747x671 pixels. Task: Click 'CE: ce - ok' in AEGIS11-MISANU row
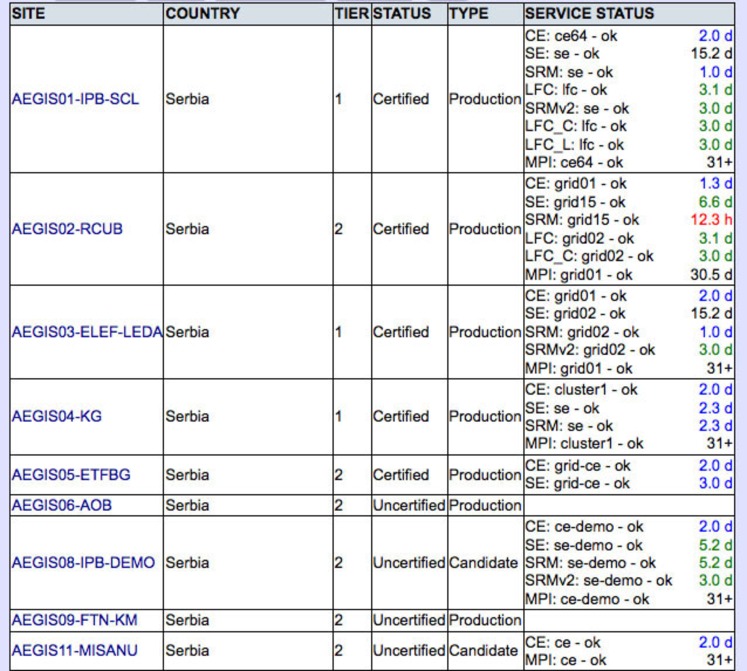[x=563, y=642]
